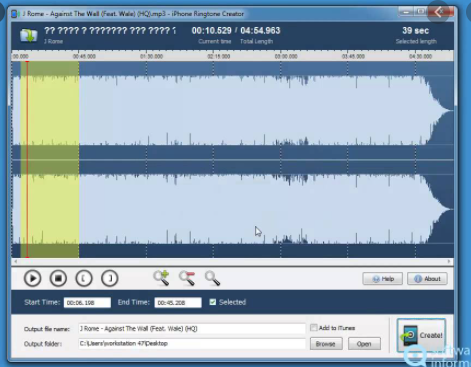Browse for an output folder

tap(326, 344)
